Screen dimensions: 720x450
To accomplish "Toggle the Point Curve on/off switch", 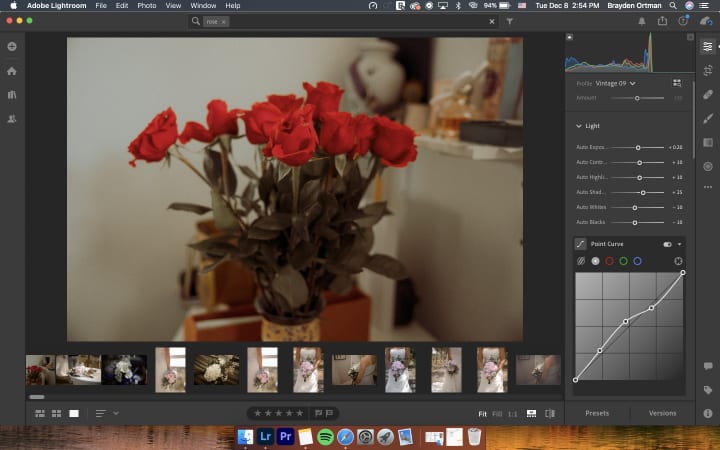I will [x=667, y=244].
